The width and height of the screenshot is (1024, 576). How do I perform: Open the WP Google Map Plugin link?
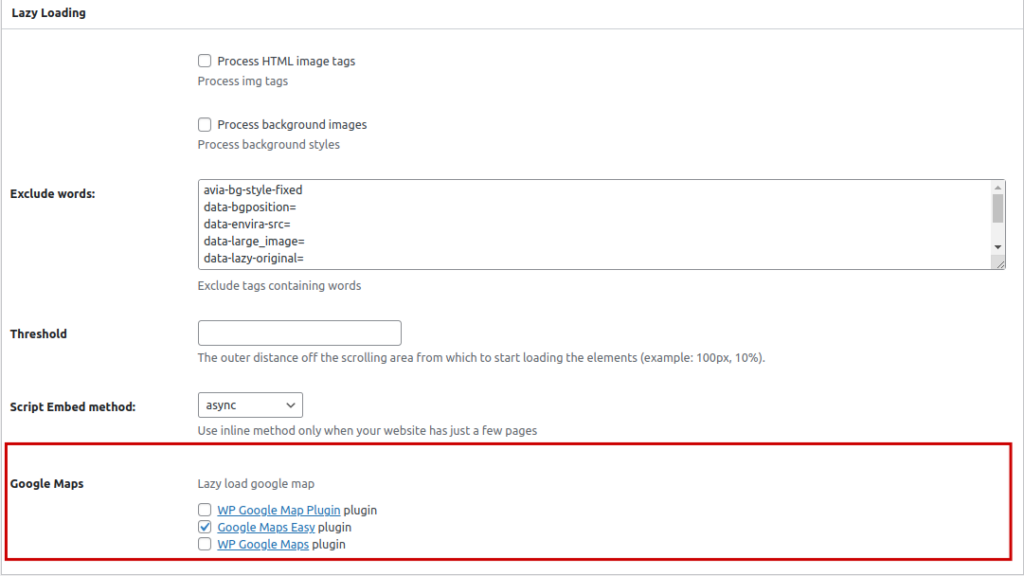click(x=279, y=510)
